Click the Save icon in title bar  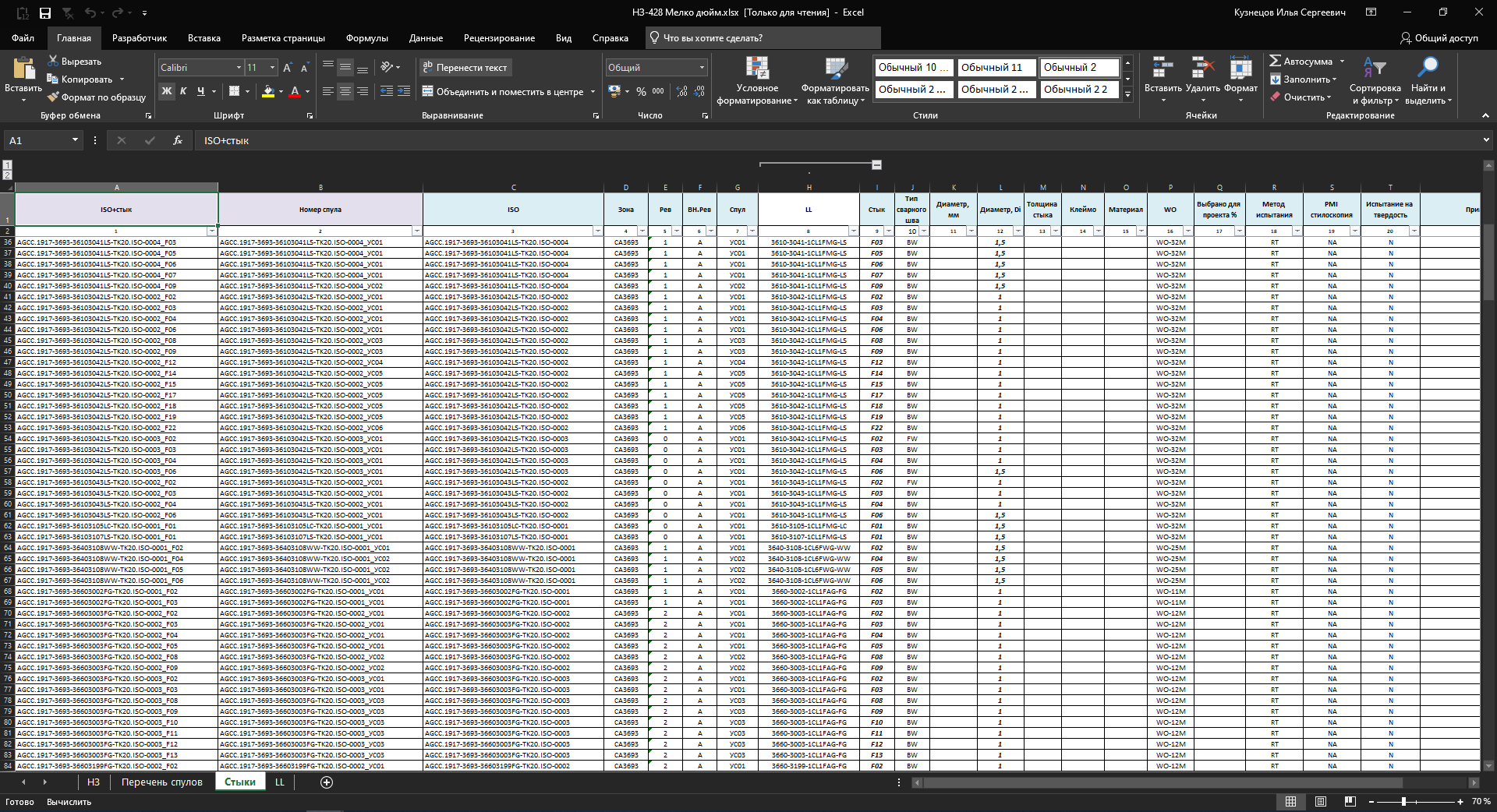pyautogui.click(x=45, y=12)
